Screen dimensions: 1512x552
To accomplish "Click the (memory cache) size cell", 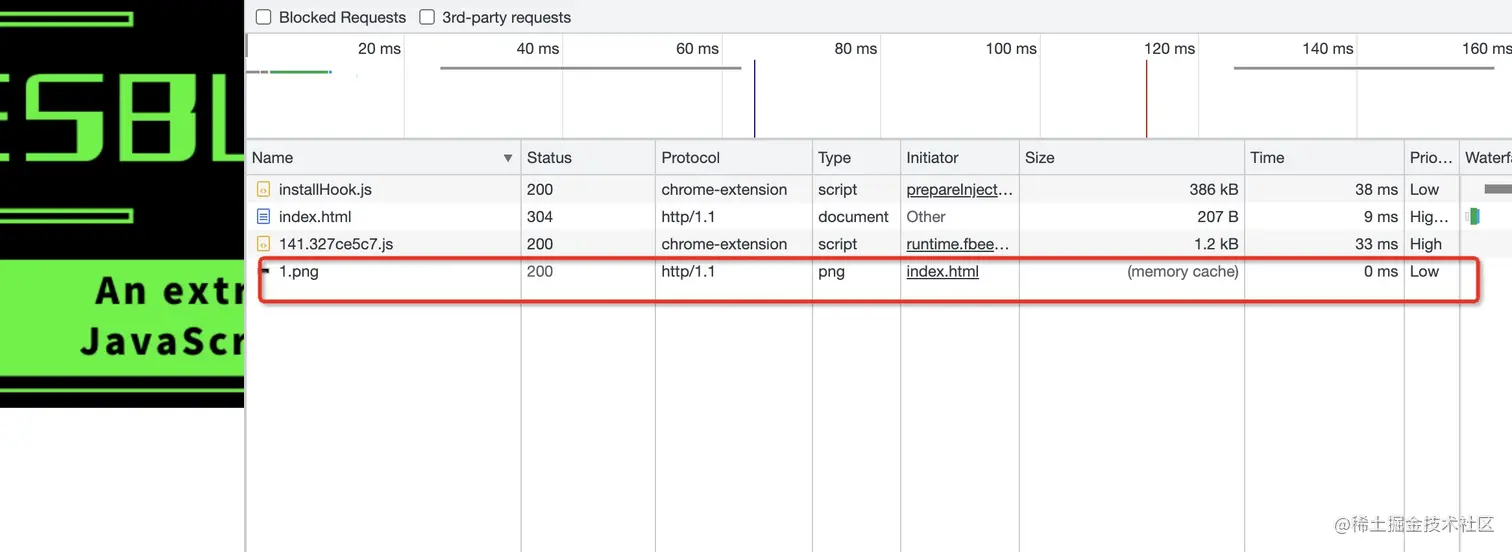I will coord(1183,271).
